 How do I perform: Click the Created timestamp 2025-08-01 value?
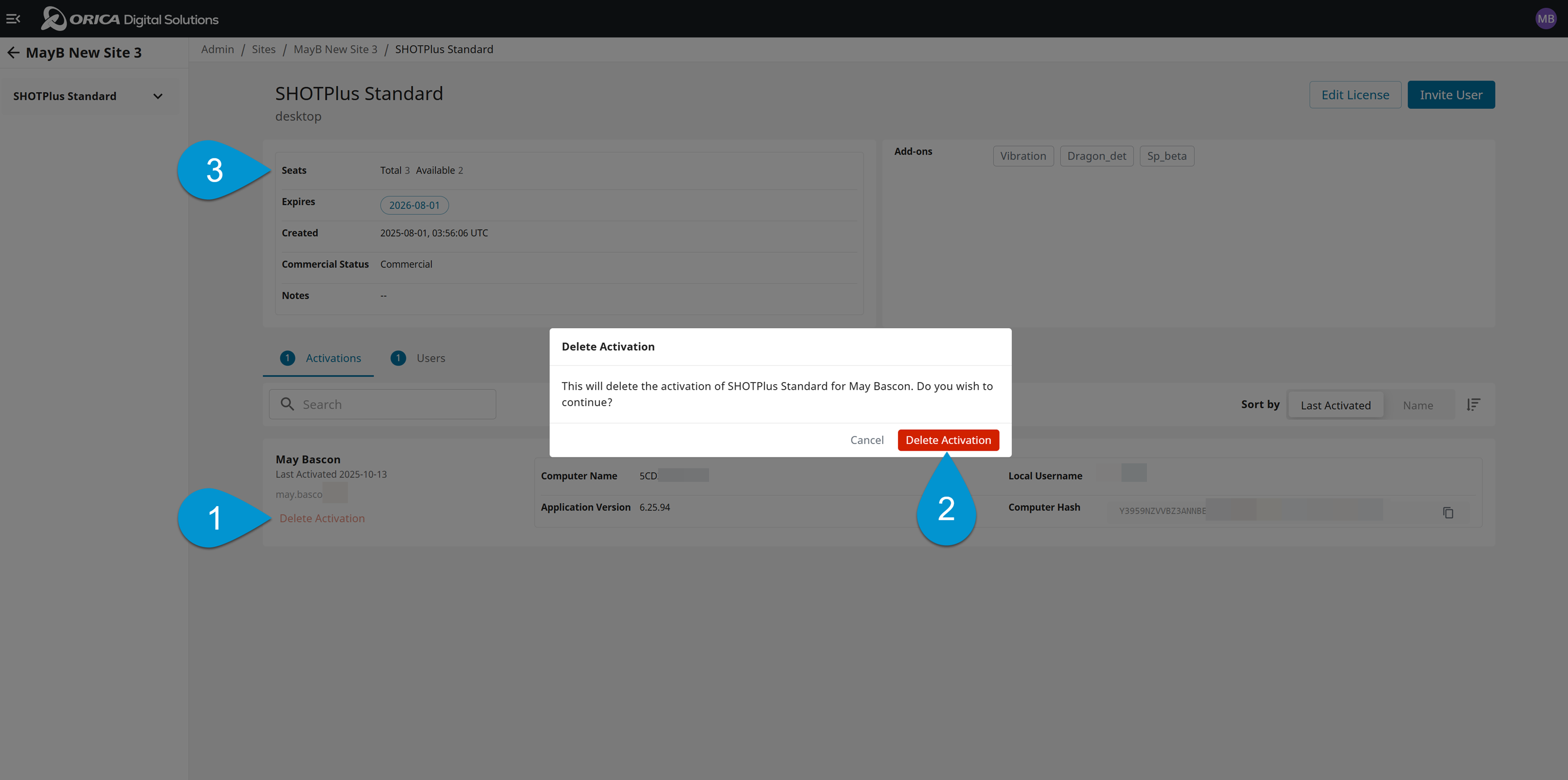434,233
